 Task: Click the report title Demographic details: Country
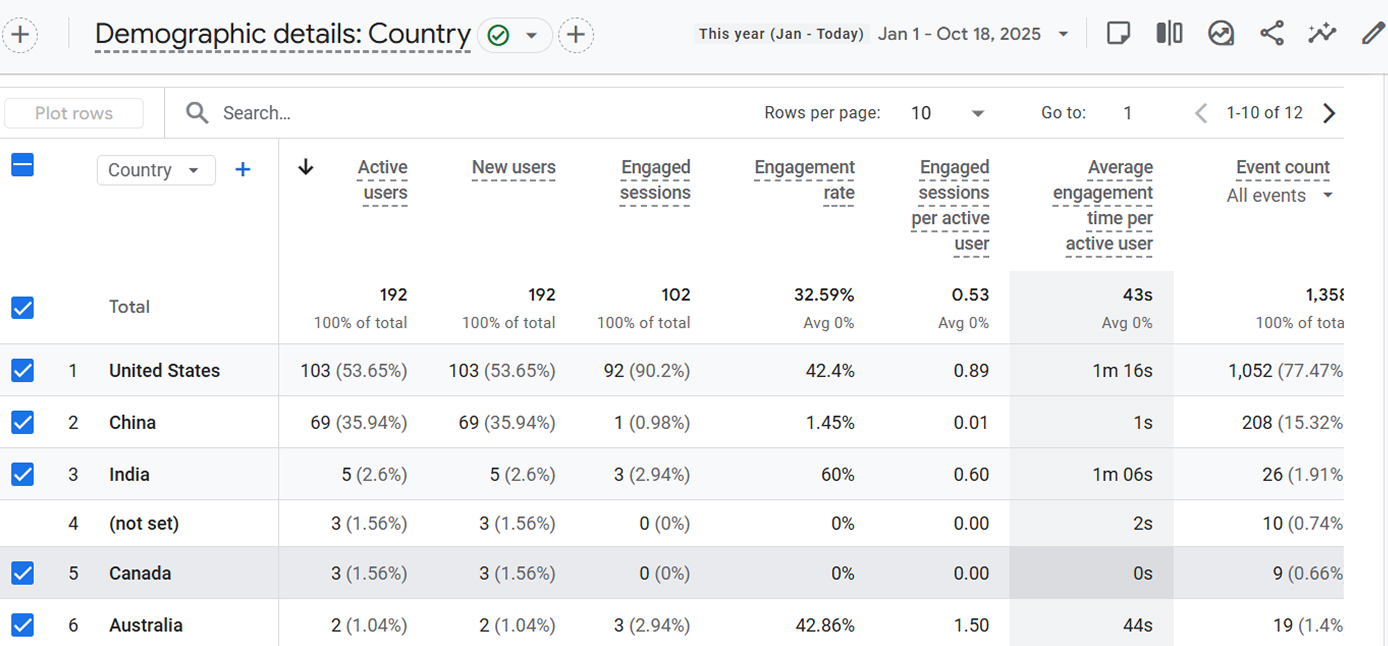coord(283,34)
